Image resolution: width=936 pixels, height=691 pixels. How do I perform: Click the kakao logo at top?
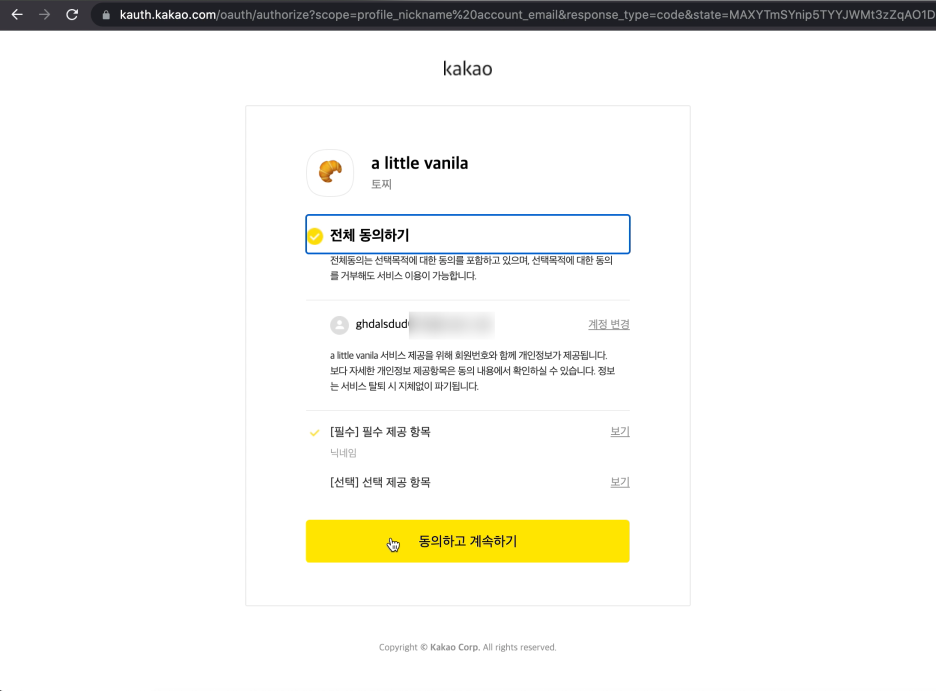coord(467,69)
